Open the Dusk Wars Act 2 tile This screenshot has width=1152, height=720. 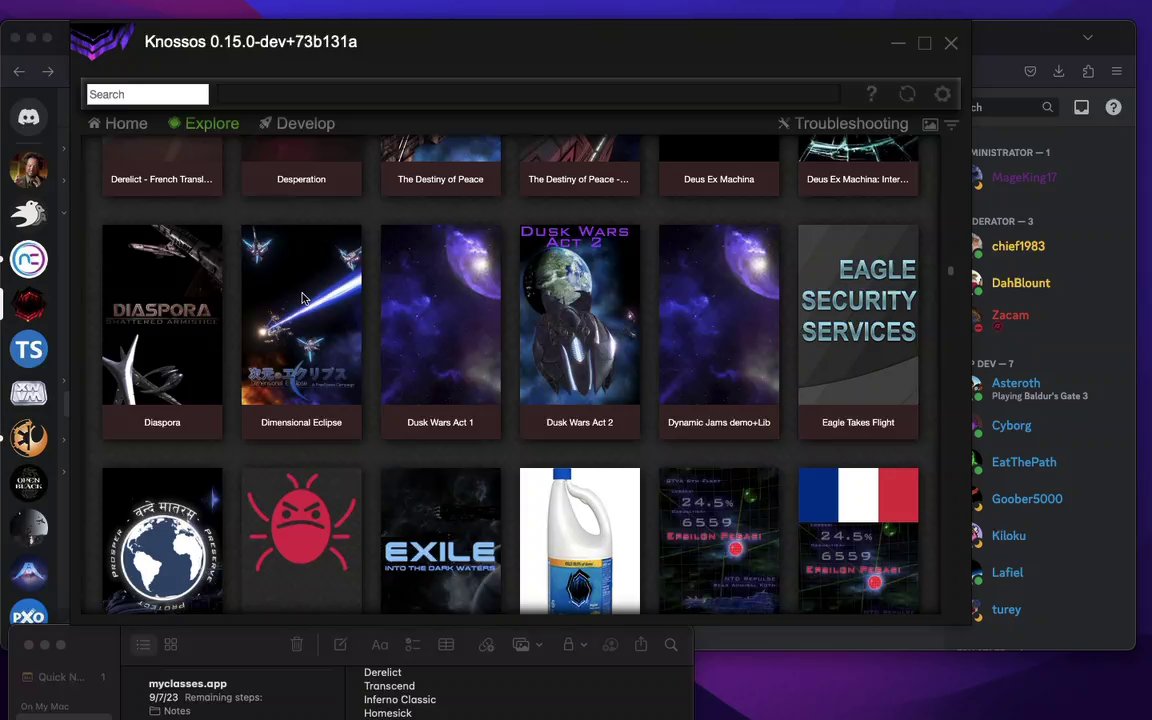(x=580, y=332)
